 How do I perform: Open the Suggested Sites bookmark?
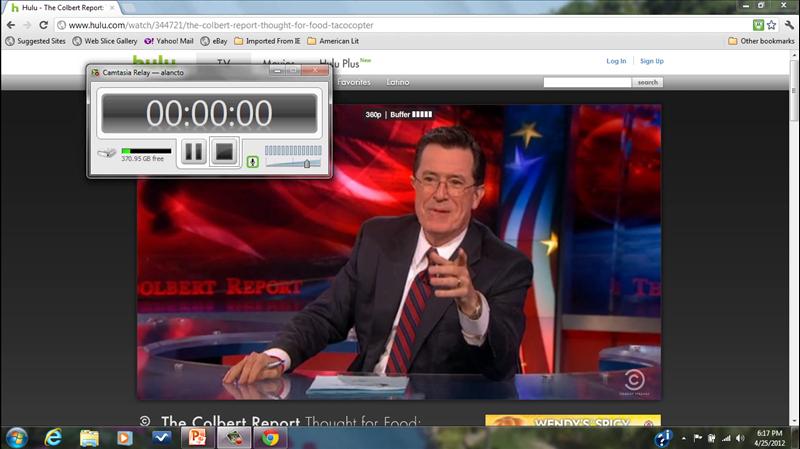36,41
